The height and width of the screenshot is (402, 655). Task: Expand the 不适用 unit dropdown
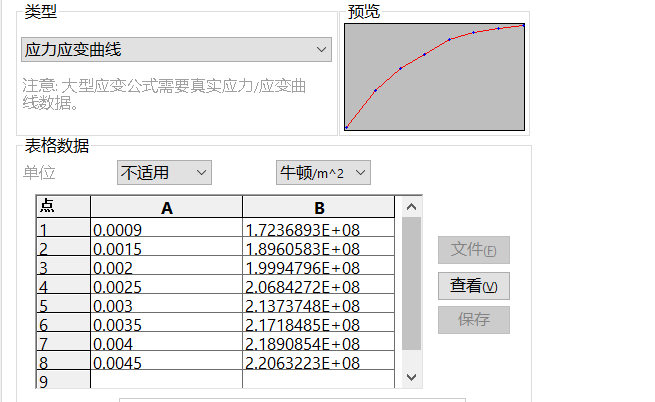pyautogui.click(x=164, y=173)
